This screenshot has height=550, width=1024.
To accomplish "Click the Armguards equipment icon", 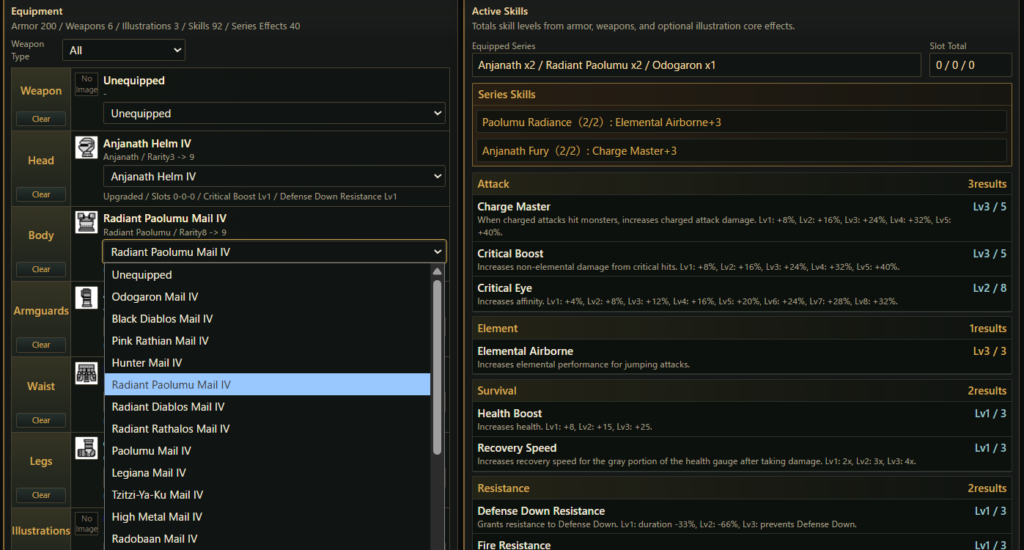I will click(x=86, y=298).
